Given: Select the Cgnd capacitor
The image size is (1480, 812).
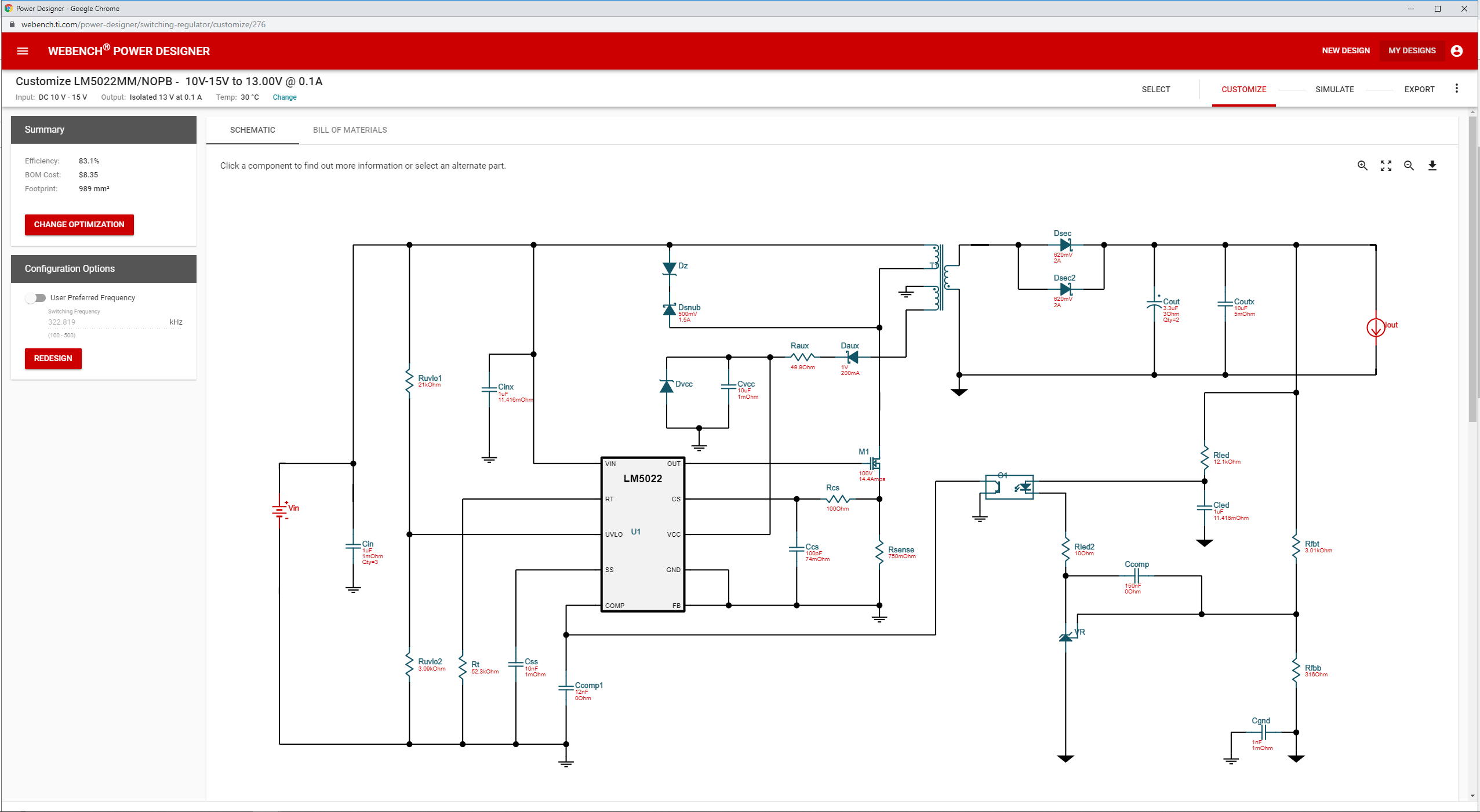Looking at the screenshot, I should point(1264,733).
